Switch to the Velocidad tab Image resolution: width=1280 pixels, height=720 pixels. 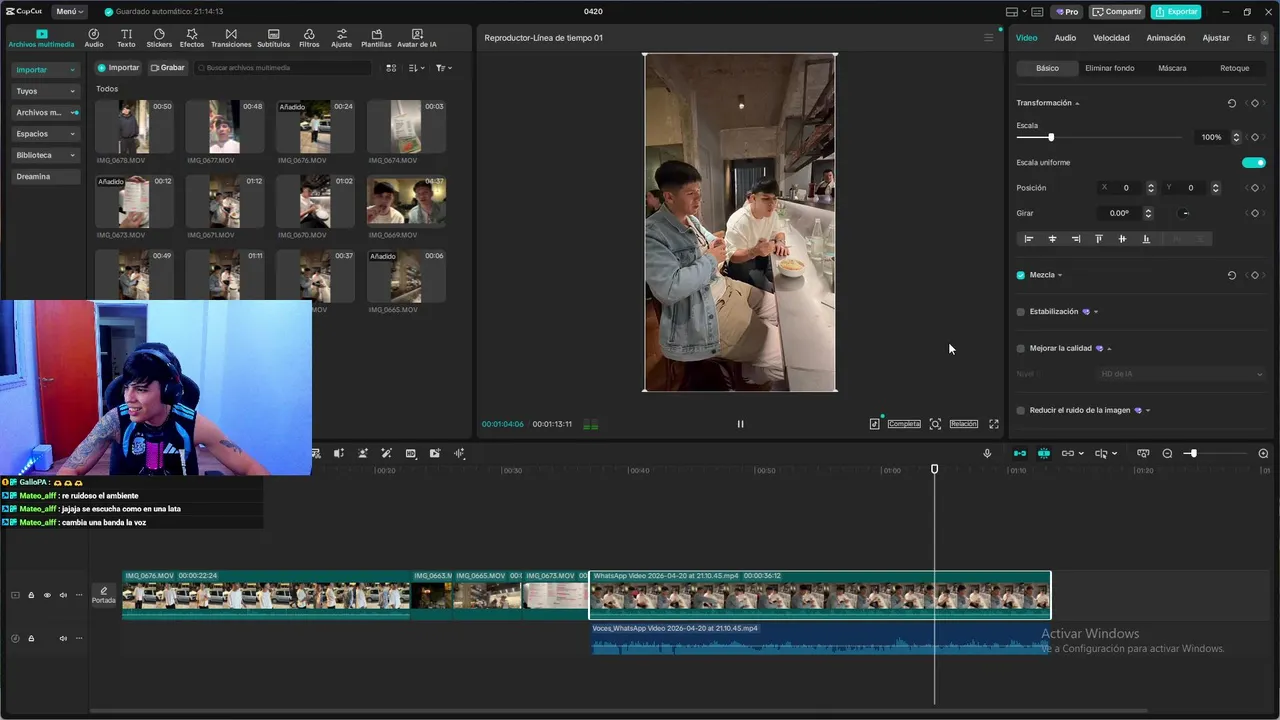tap(1111, 38)
